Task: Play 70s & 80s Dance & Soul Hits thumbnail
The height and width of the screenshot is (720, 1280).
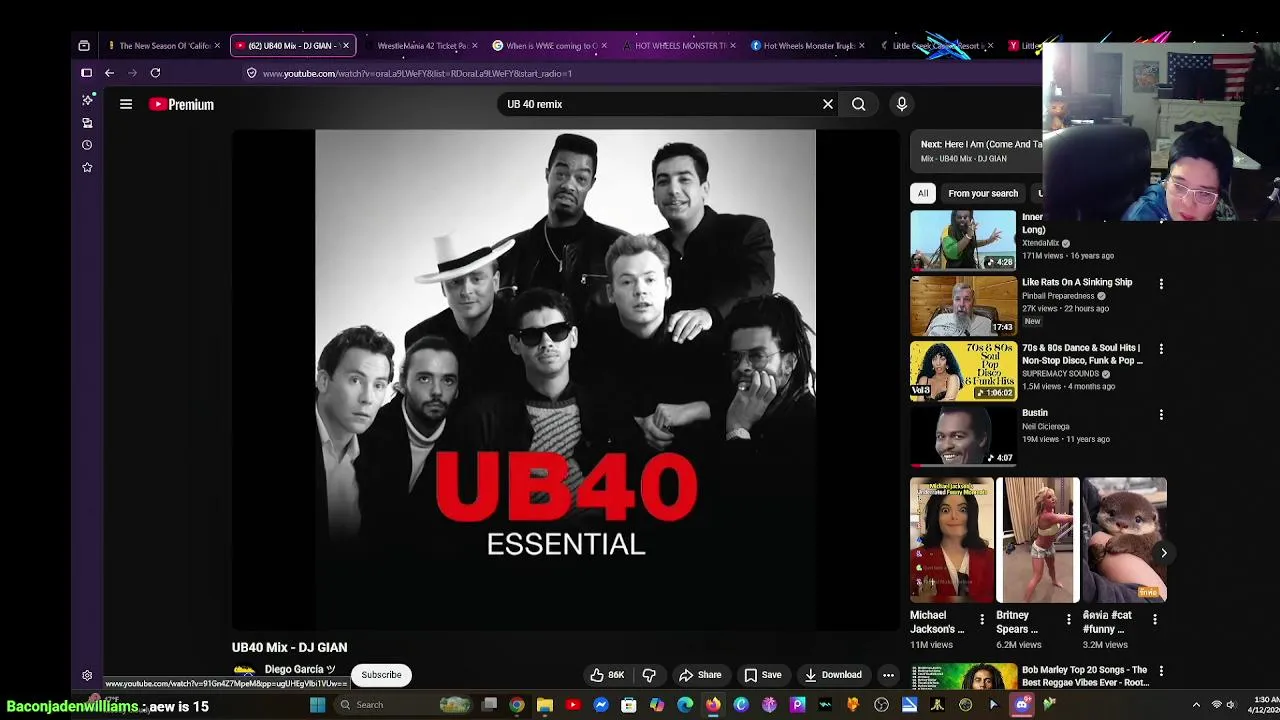Action: tap(963, 371)
